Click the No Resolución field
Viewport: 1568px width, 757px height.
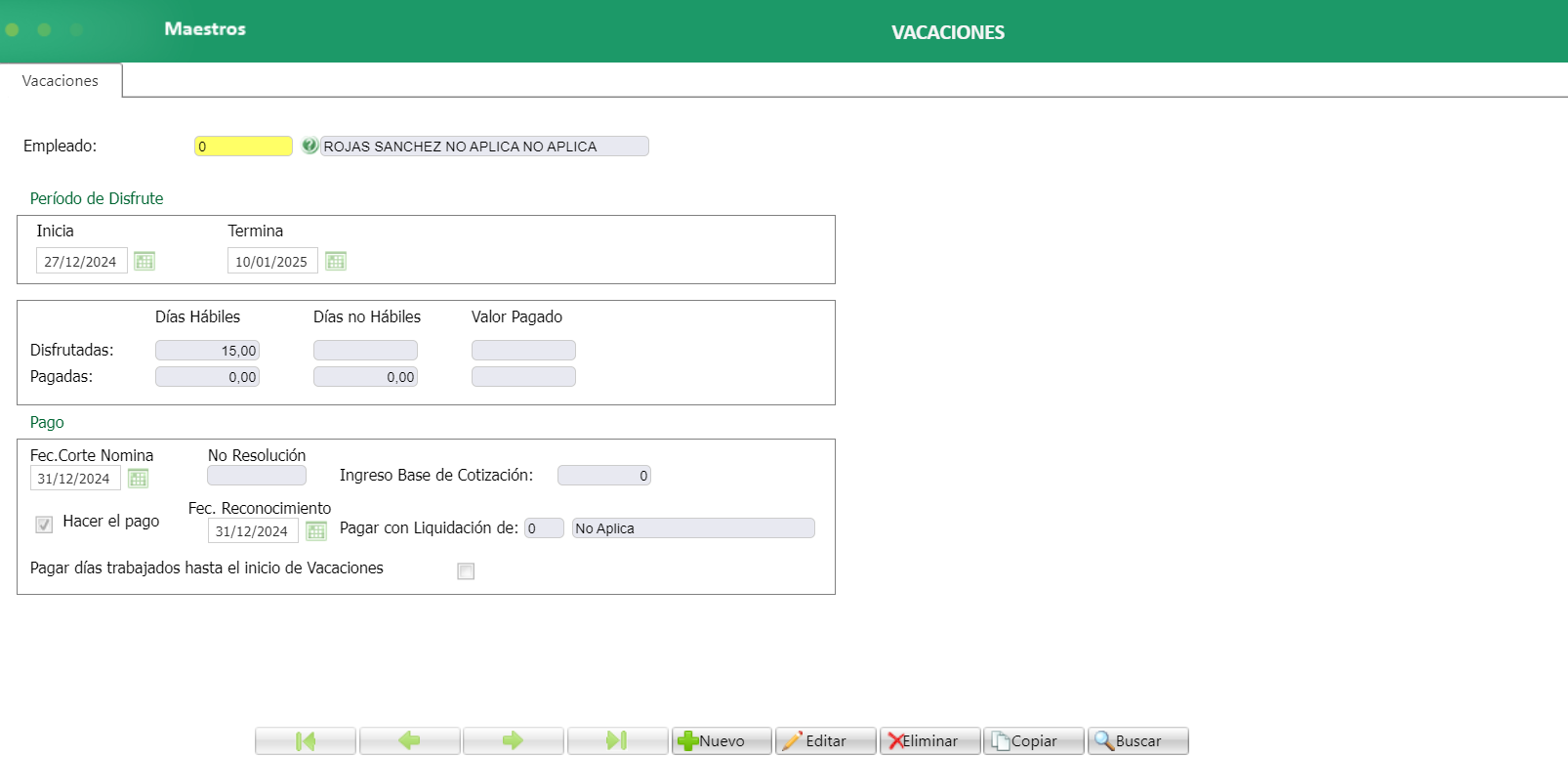coord(257,475)
